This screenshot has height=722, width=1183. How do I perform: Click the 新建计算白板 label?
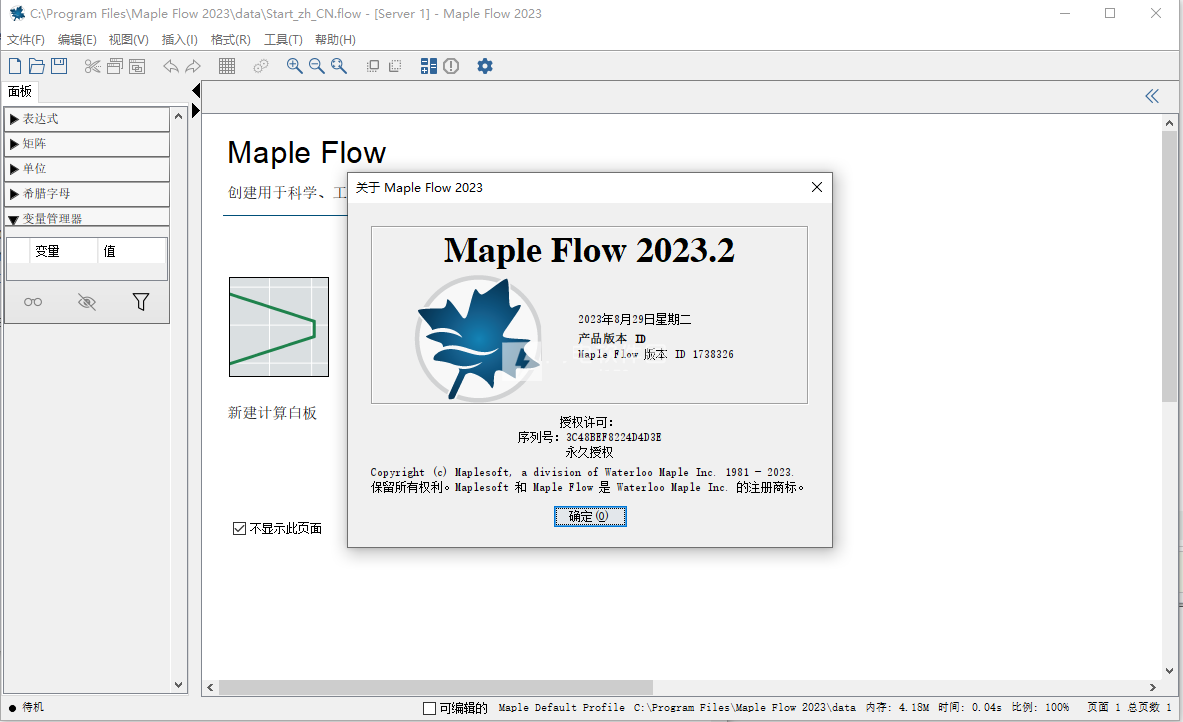click(x=272, y=413)
